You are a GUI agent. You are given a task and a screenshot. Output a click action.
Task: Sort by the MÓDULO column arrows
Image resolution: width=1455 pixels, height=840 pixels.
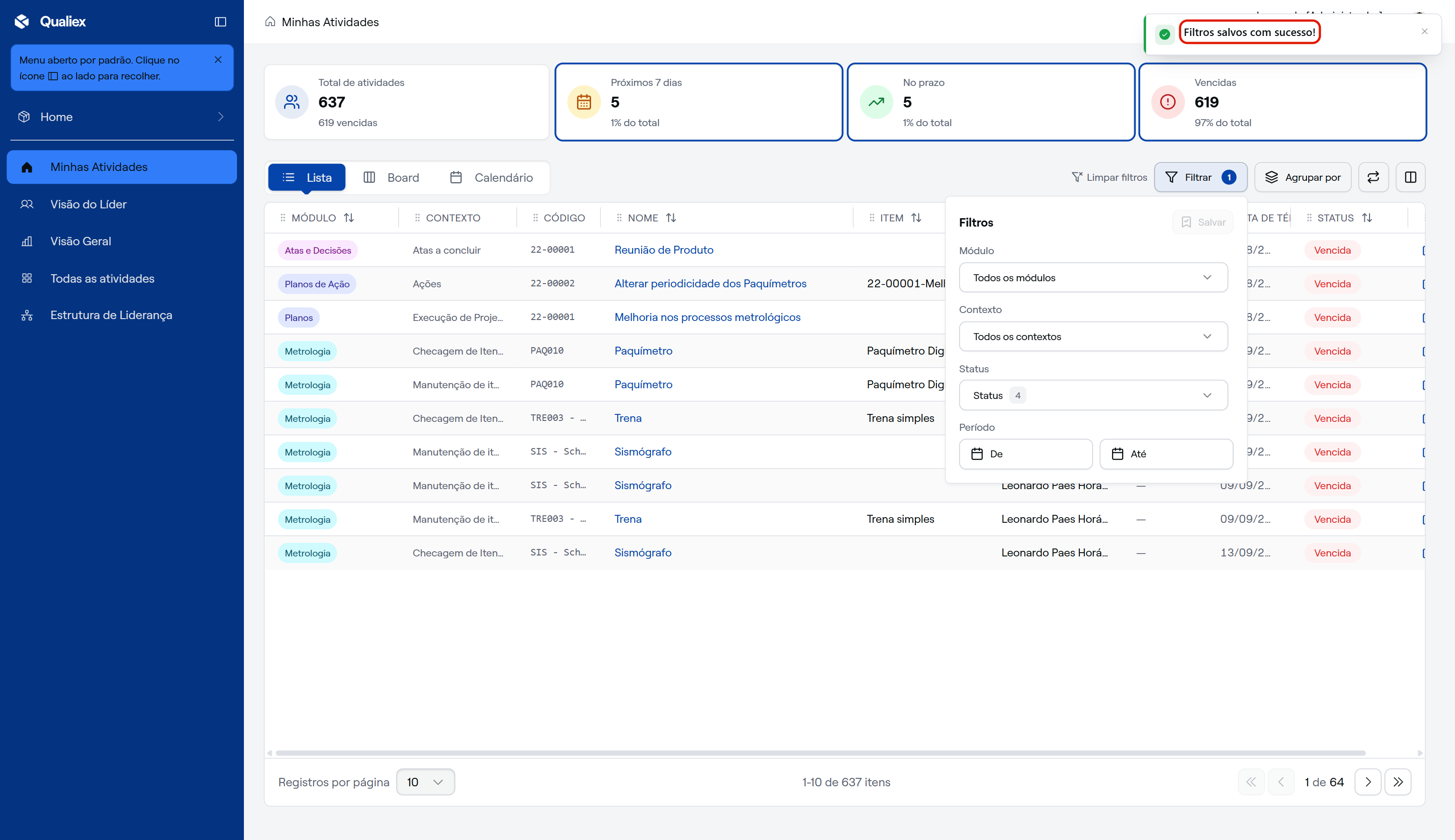pos(349,218)
